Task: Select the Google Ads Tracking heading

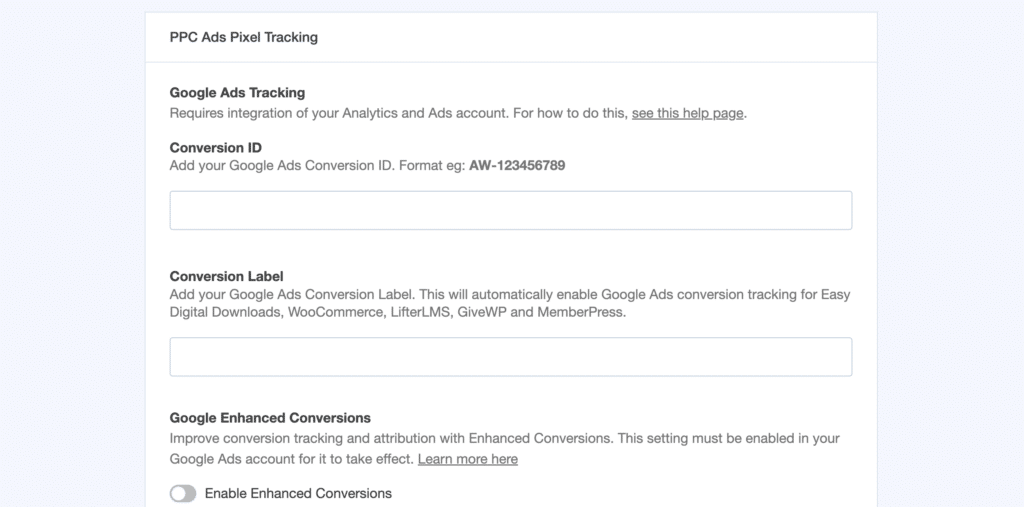Action: click(x=237, y=93)
